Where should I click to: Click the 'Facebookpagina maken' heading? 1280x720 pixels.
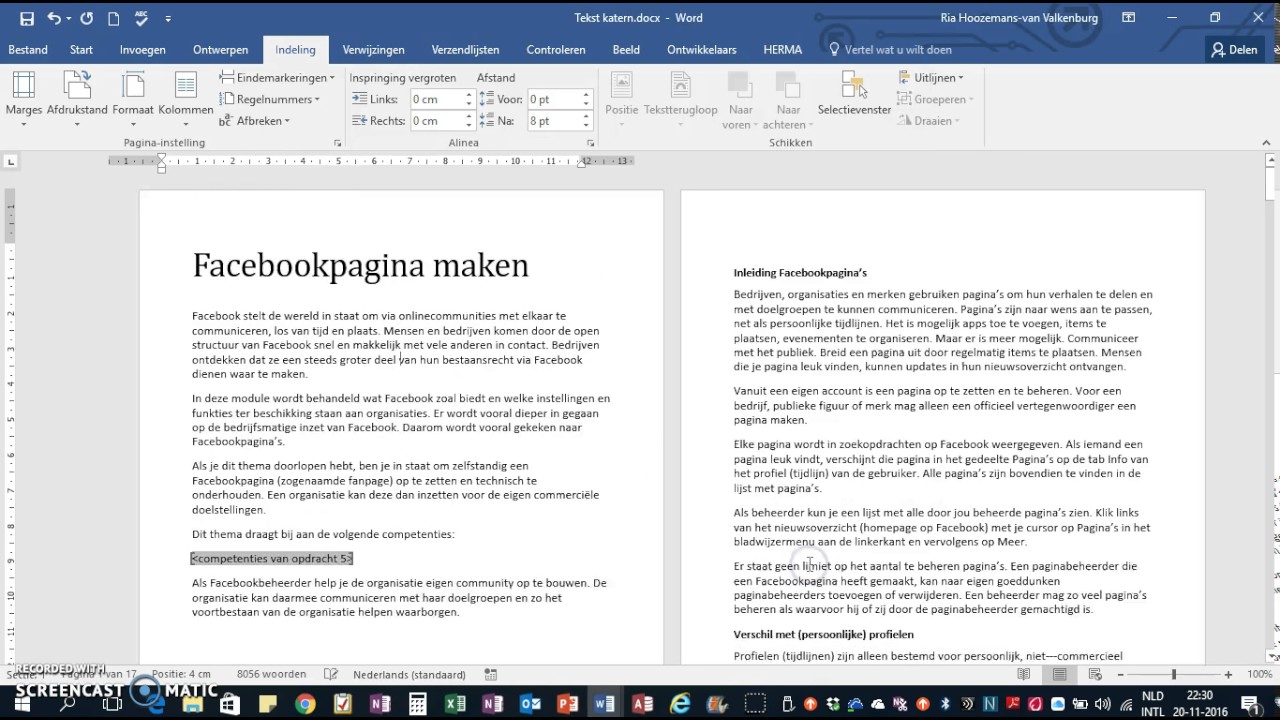click(x=360, y=266)
